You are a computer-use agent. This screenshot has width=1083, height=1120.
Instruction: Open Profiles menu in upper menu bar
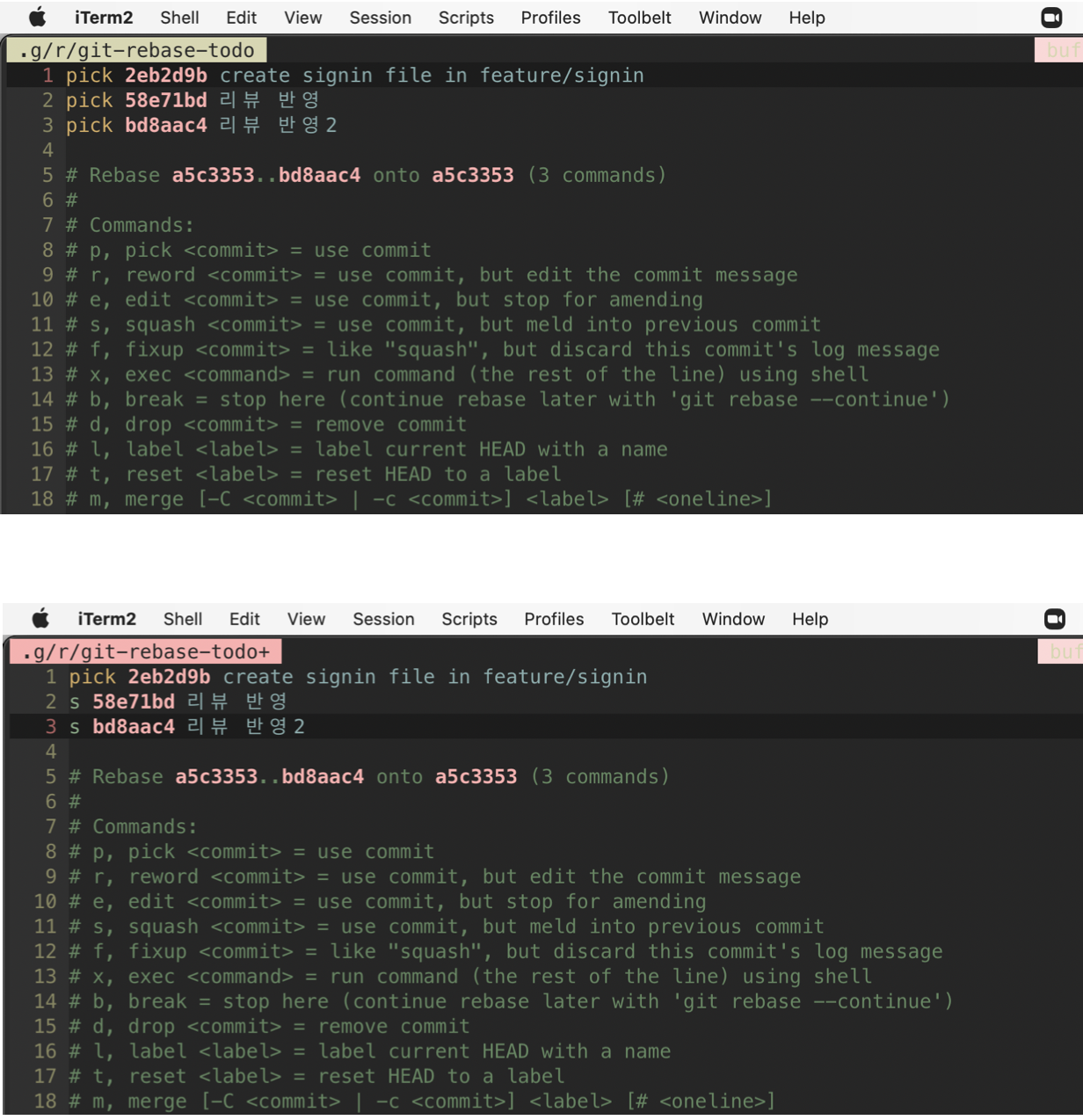[551, 18]
